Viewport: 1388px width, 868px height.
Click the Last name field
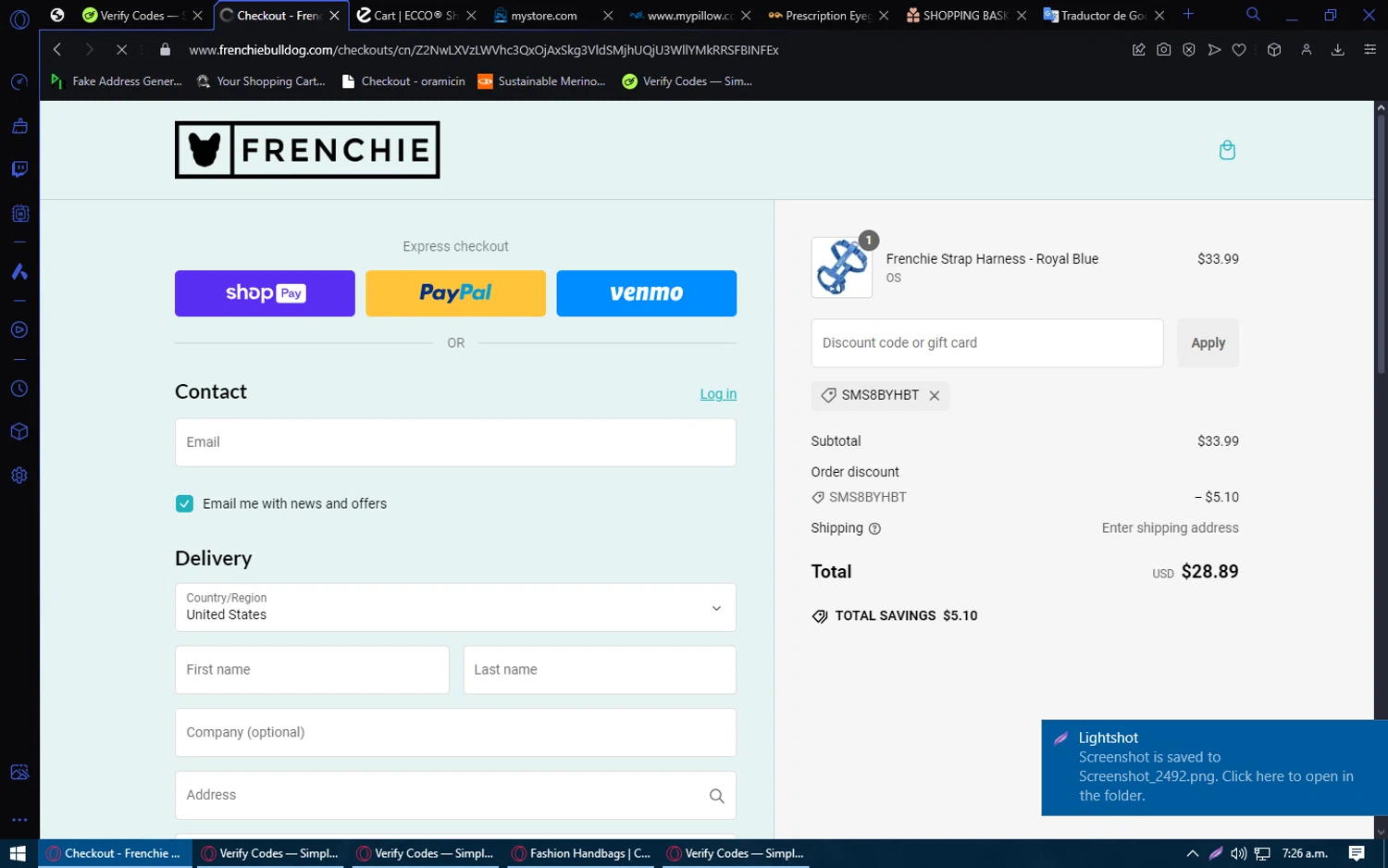coord(600,670)
